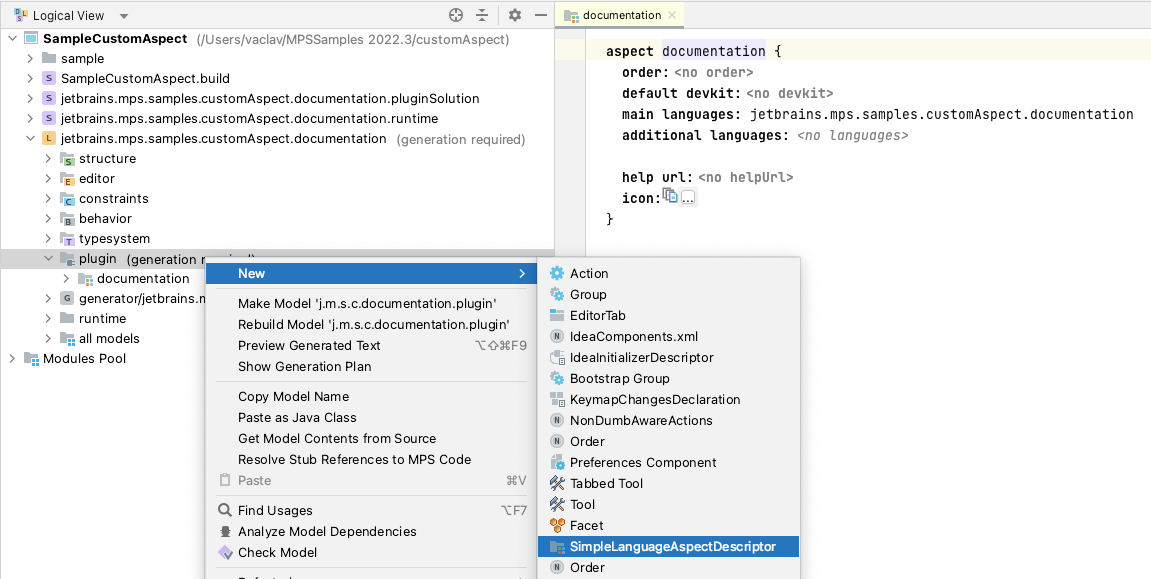Add a KeymapChangesDeclaration
The image size is (1151, 579).
click(x=656, y=399)
